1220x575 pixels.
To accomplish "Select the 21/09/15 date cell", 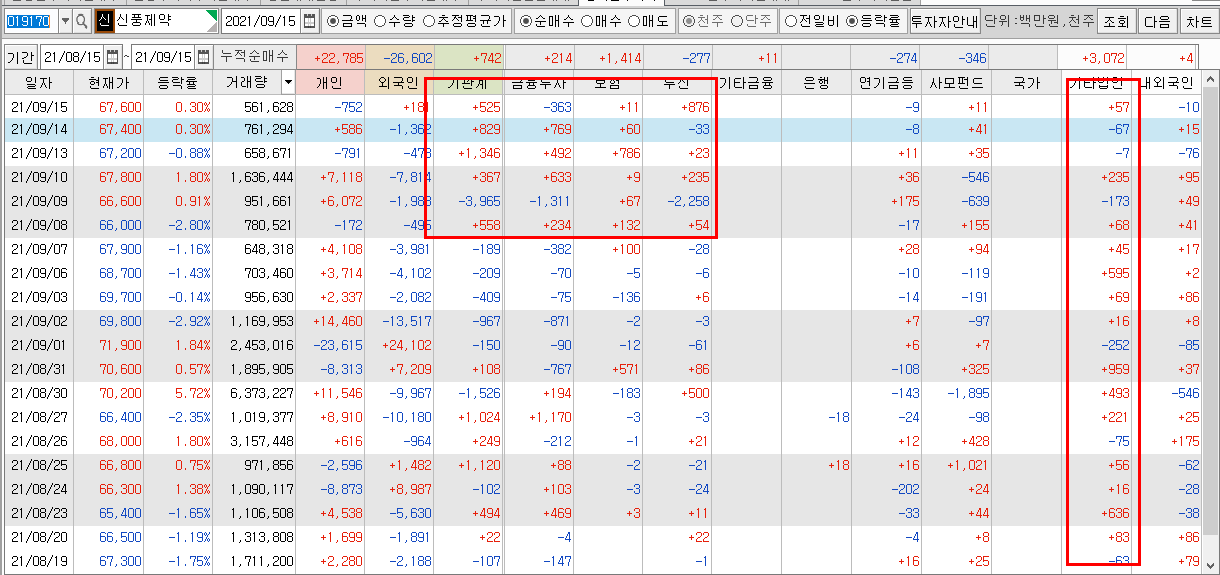I will [x=38, y=107].
